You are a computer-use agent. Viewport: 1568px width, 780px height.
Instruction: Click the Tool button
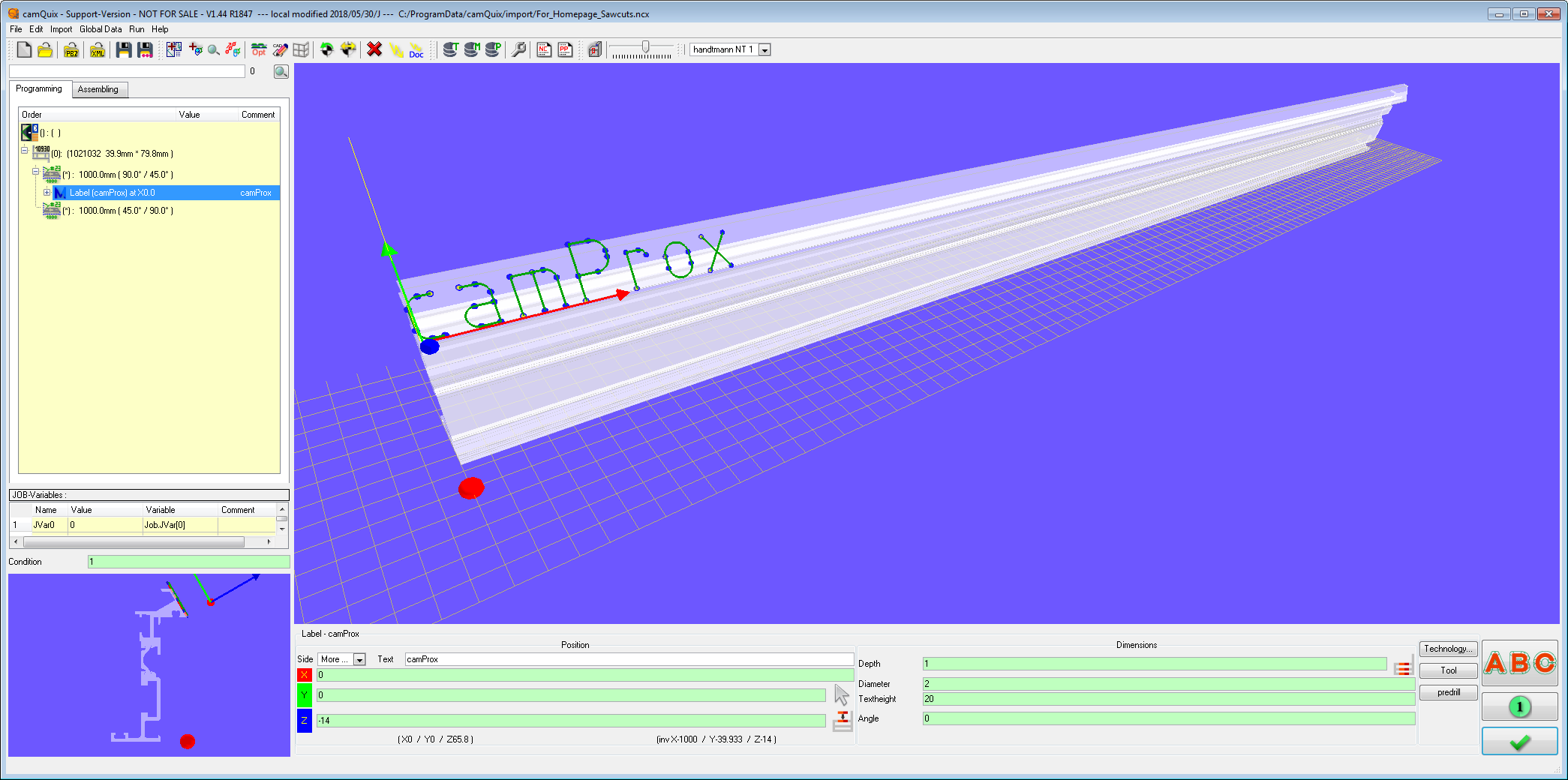point(1448,670)
